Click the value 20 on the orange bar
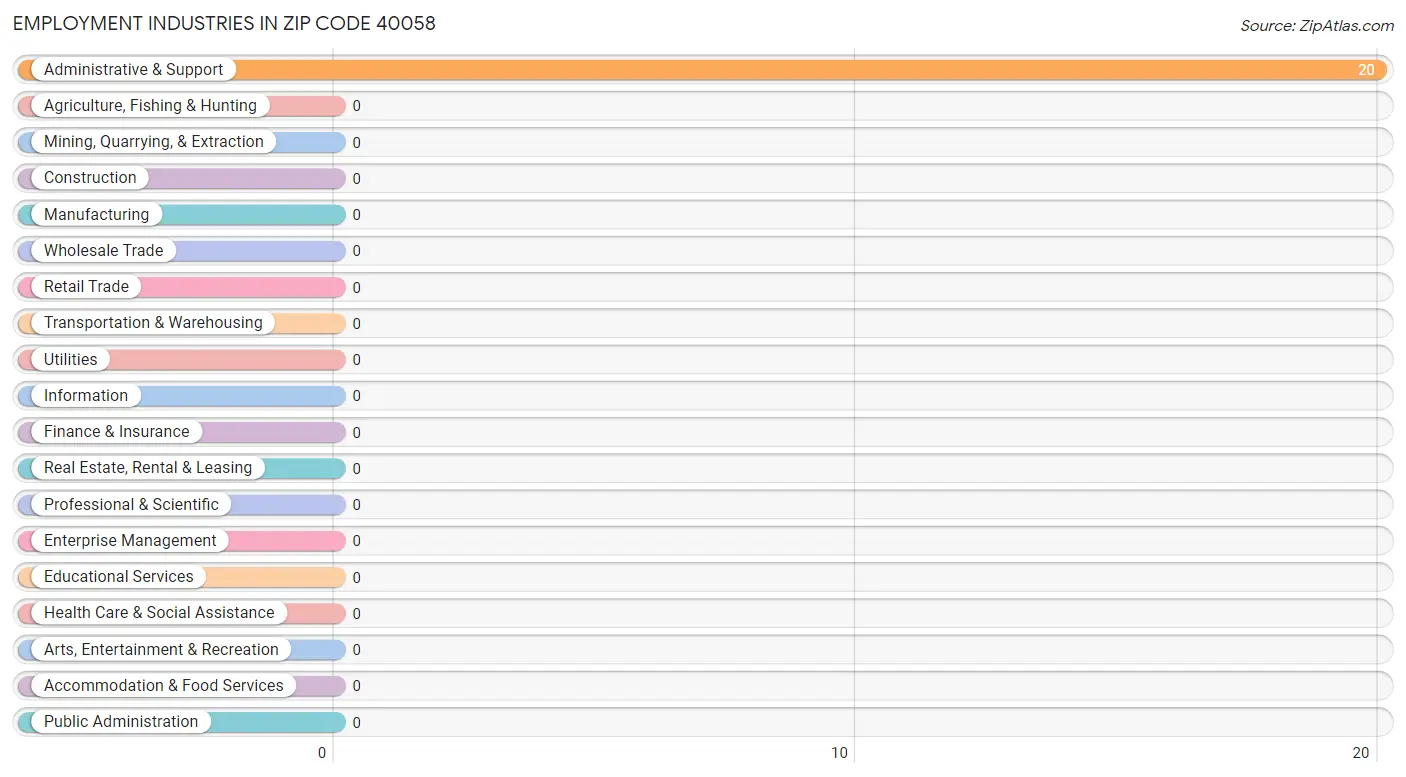This screenshot has height=777, width=1406. [1366, 70]
